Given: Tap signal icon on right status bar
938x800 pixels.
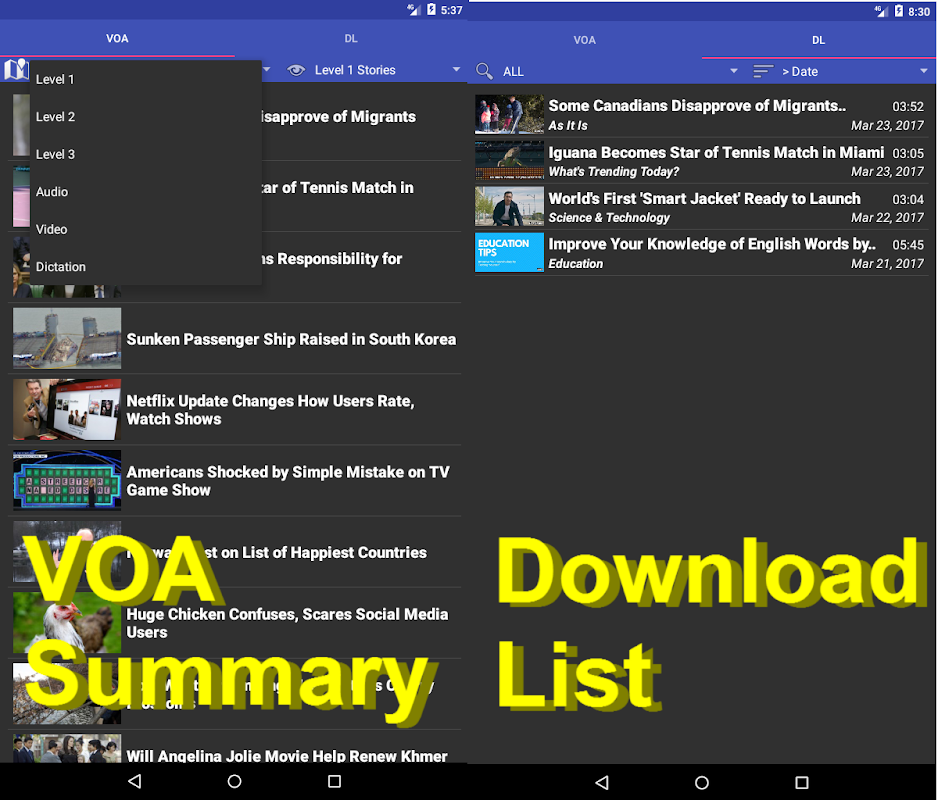Looking at the screenshot, I should coord(881,11).
